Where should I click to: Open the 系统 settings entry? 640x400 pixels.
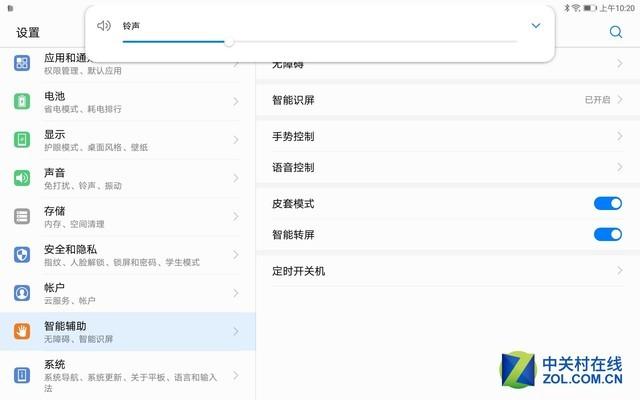click(x=127, y=376)
